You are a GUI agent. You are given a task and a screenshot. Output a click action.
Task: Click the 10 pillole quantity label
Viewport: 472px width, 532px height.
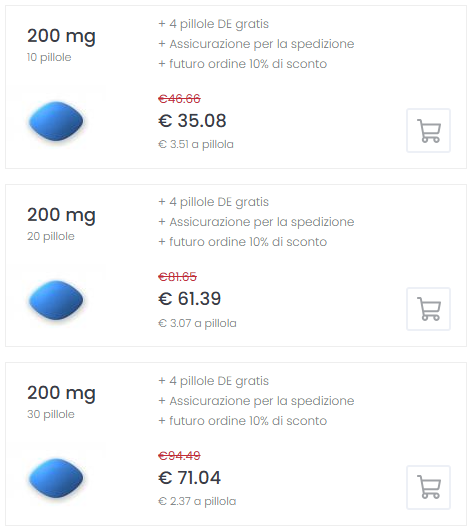tap(49, 58)
